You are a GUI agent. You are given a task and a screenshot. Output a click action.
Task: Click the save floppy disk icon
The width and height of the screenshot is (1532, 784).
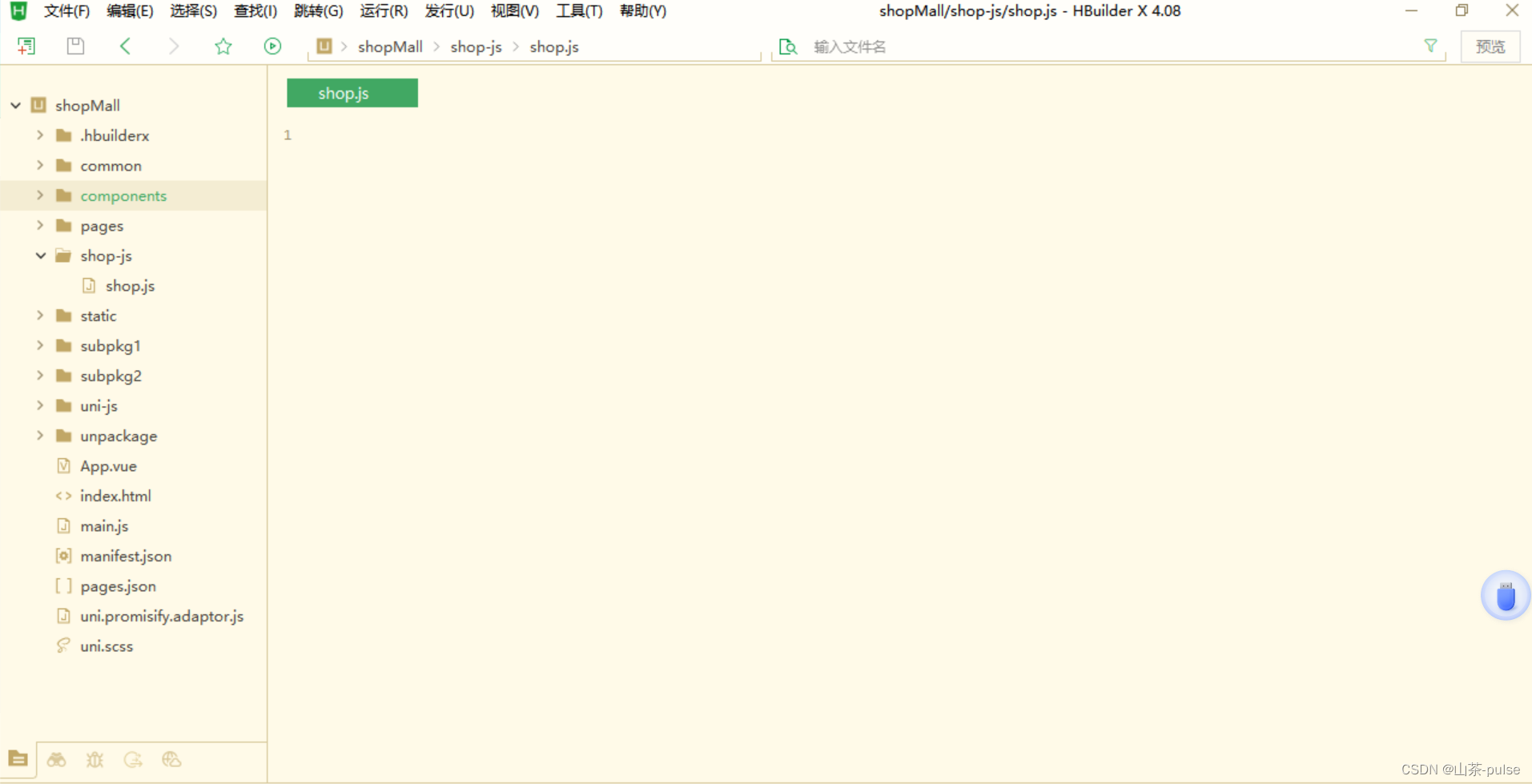coord(75,46)
